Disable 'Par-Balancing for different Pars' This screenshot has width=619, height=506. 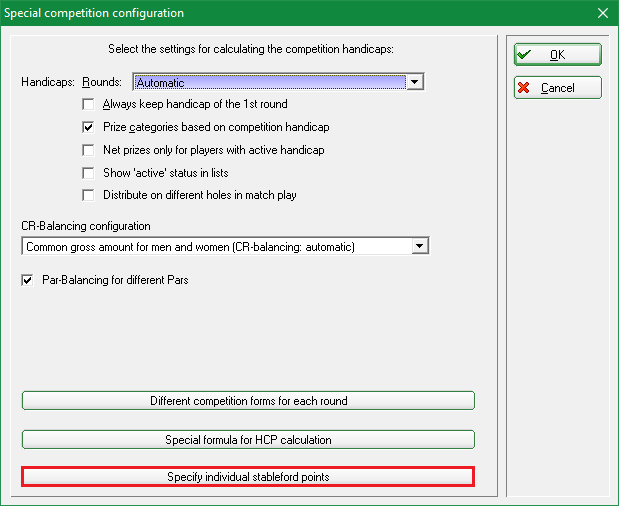point(28,281)
